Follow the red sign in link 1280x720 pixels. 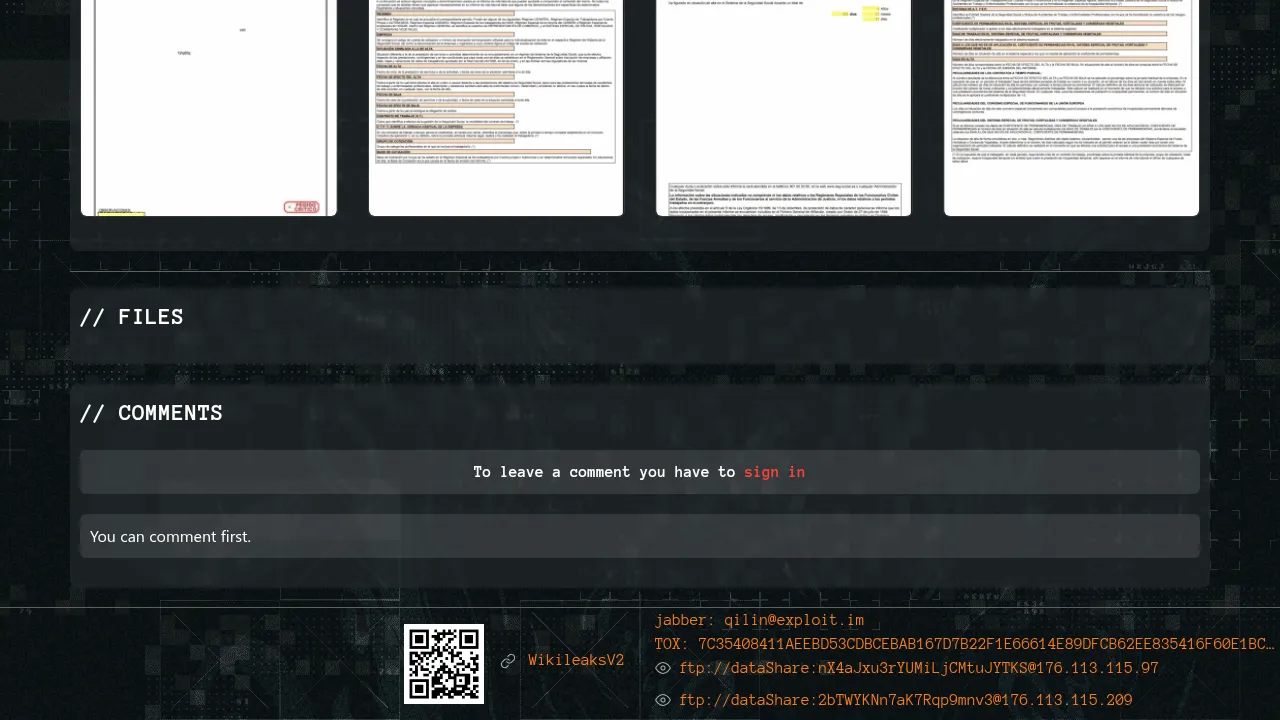coord(774,472)
